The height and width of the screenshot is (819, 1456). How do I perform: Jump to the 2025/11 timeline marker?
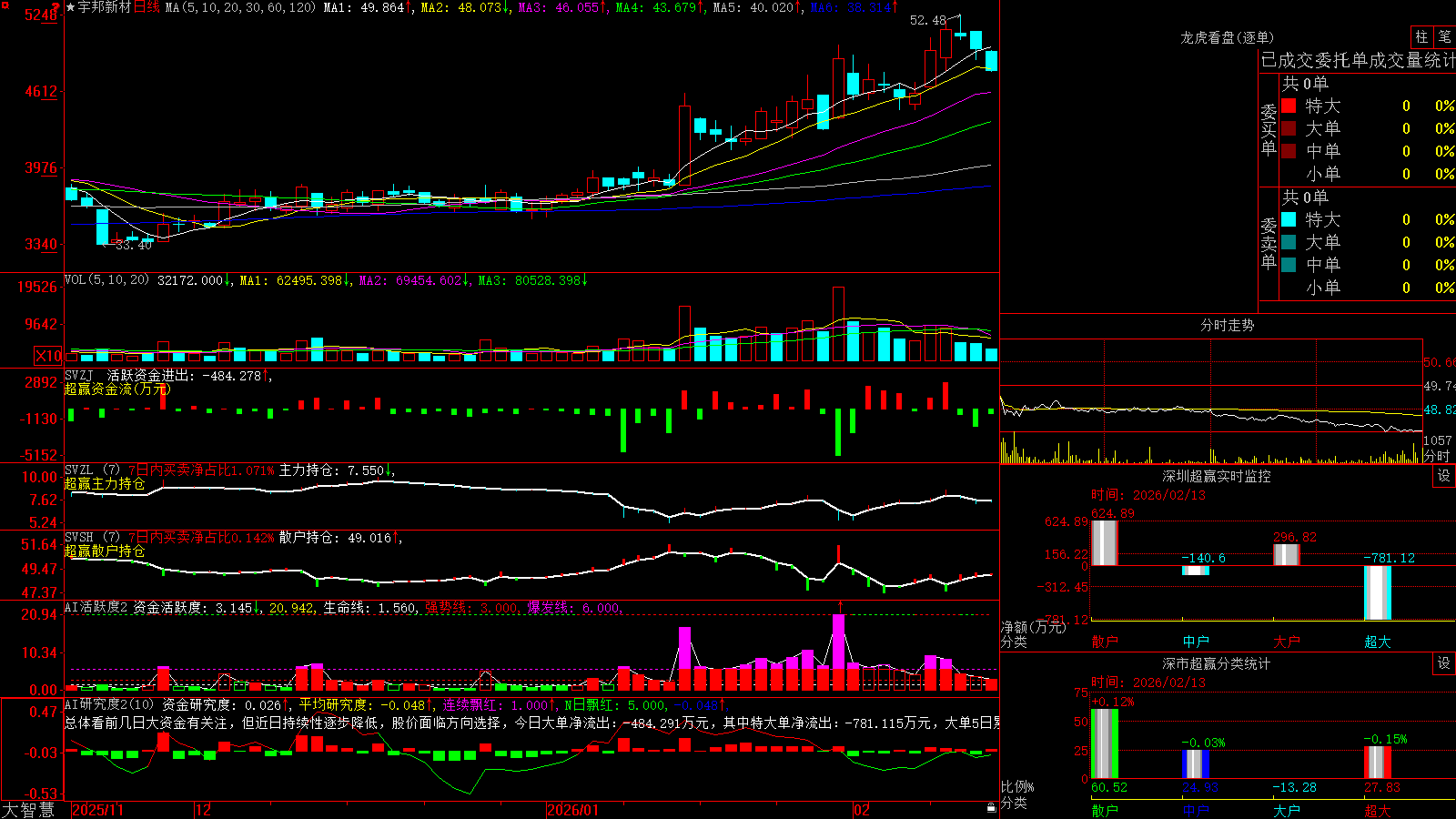point(97,810)
